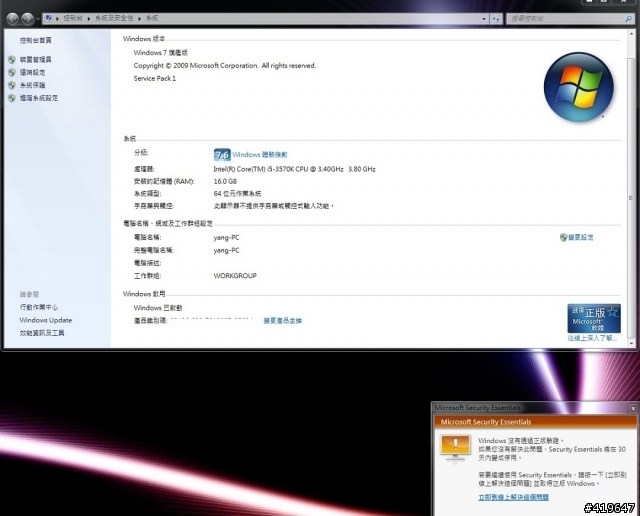Click the shield icon beside 遠端設定
The width and height of the screenshot is (640, 516).
[12, 72]
